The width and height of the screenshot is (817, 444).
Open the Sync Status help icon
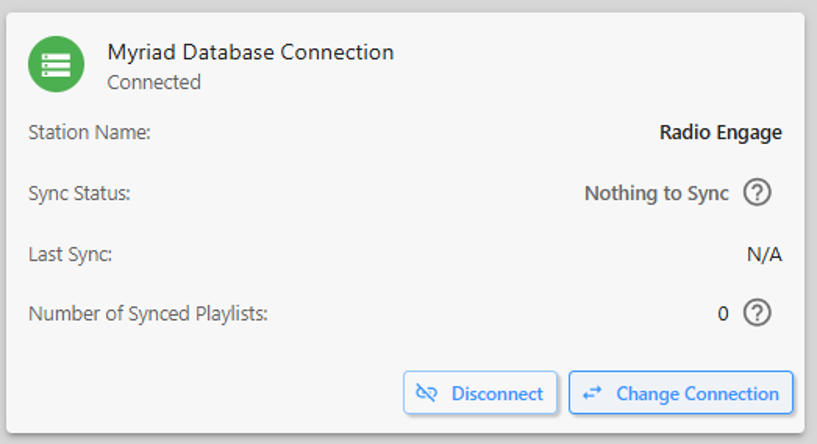[757, 192]
